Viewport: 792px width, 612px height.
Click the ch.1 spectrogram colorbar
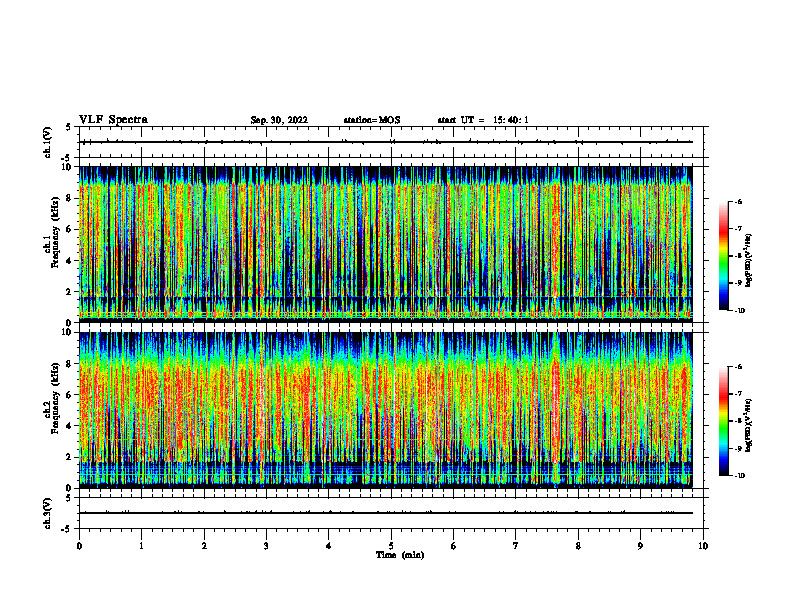(723, 256)
